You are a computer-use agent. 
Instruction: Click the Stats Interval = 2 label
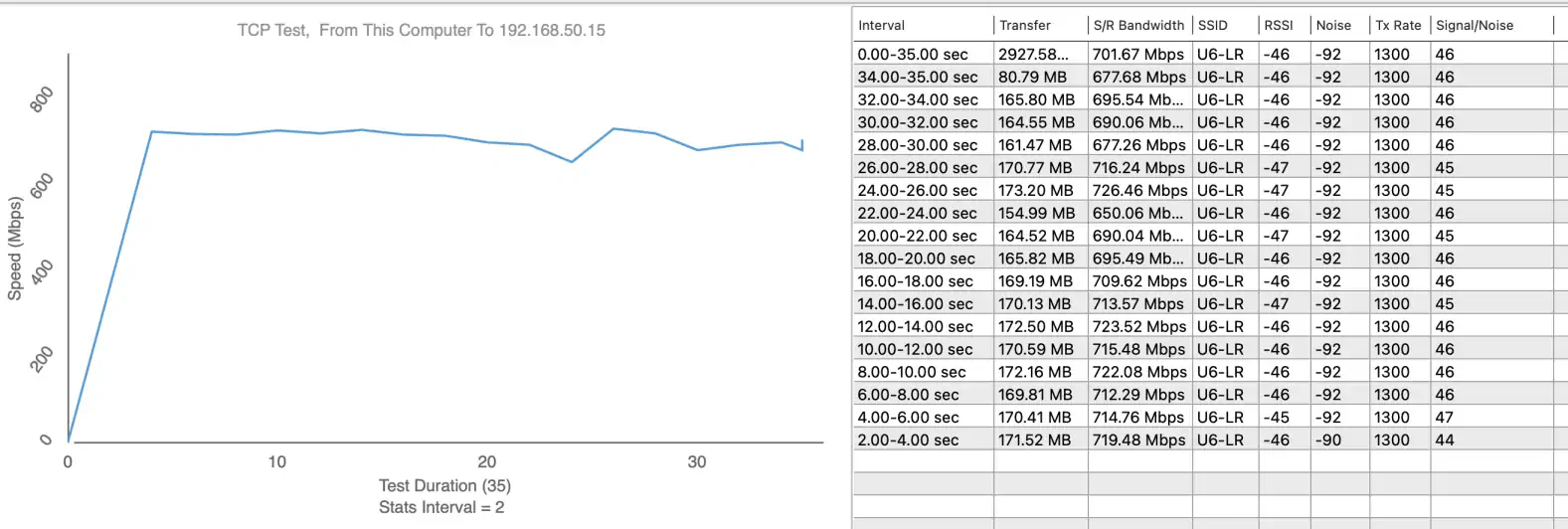pos(441,508)
